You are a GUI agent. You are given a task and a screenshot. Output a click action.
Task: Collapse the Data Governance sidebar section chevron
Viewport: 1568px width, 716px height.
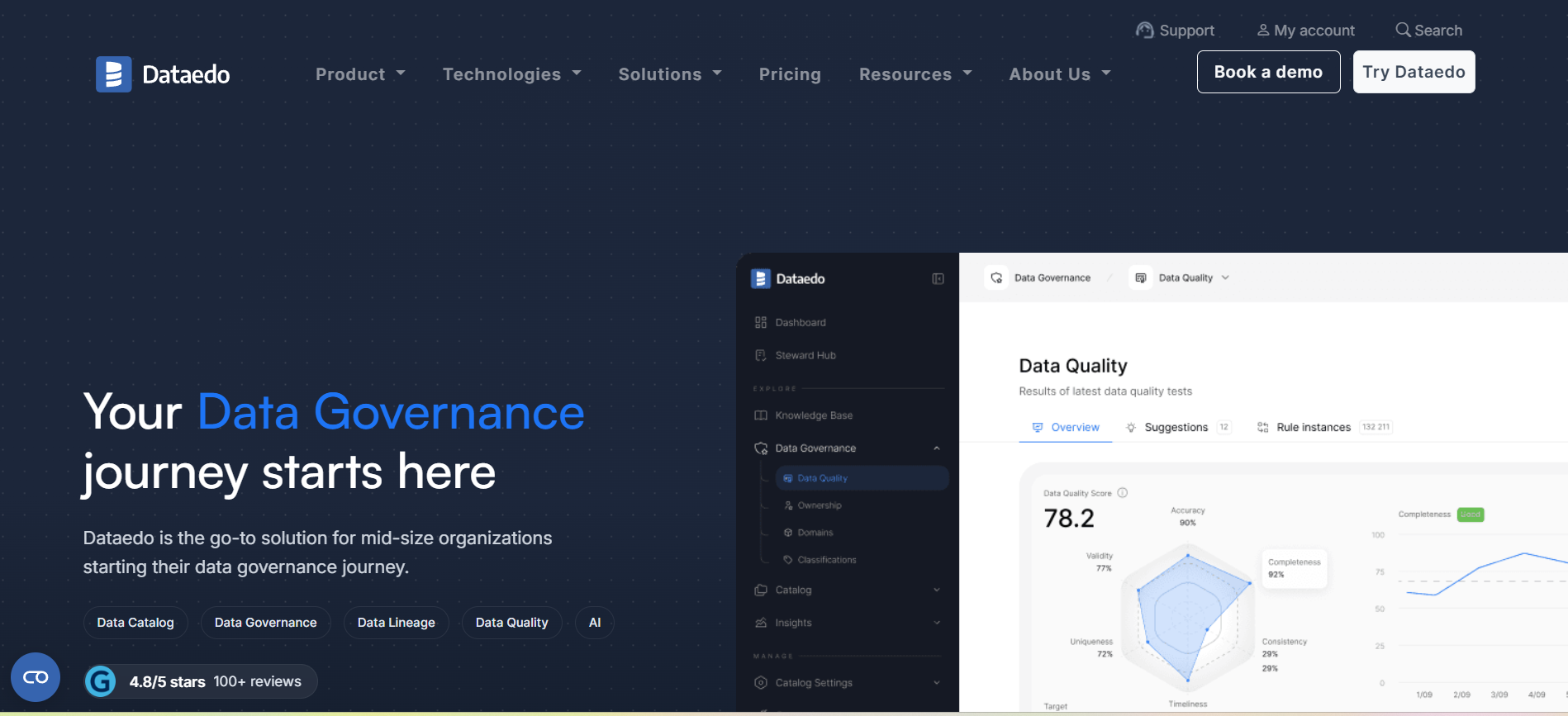(x=937, y=448)
